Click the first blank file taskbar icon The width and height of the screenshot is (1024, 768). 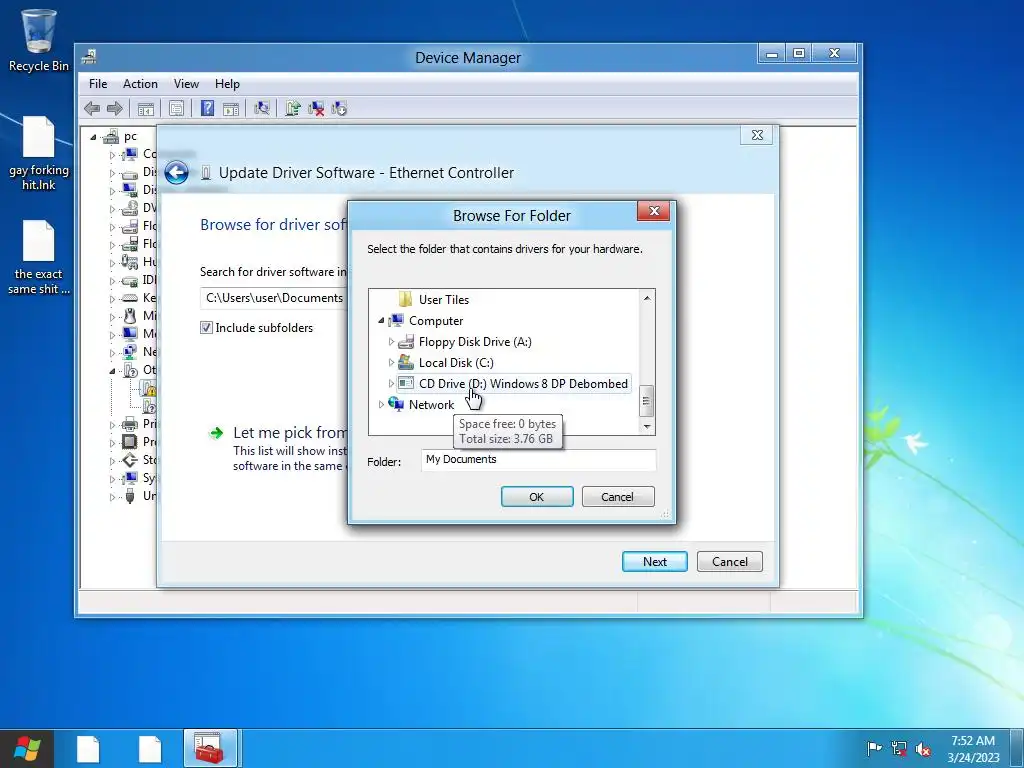[88, 749]
